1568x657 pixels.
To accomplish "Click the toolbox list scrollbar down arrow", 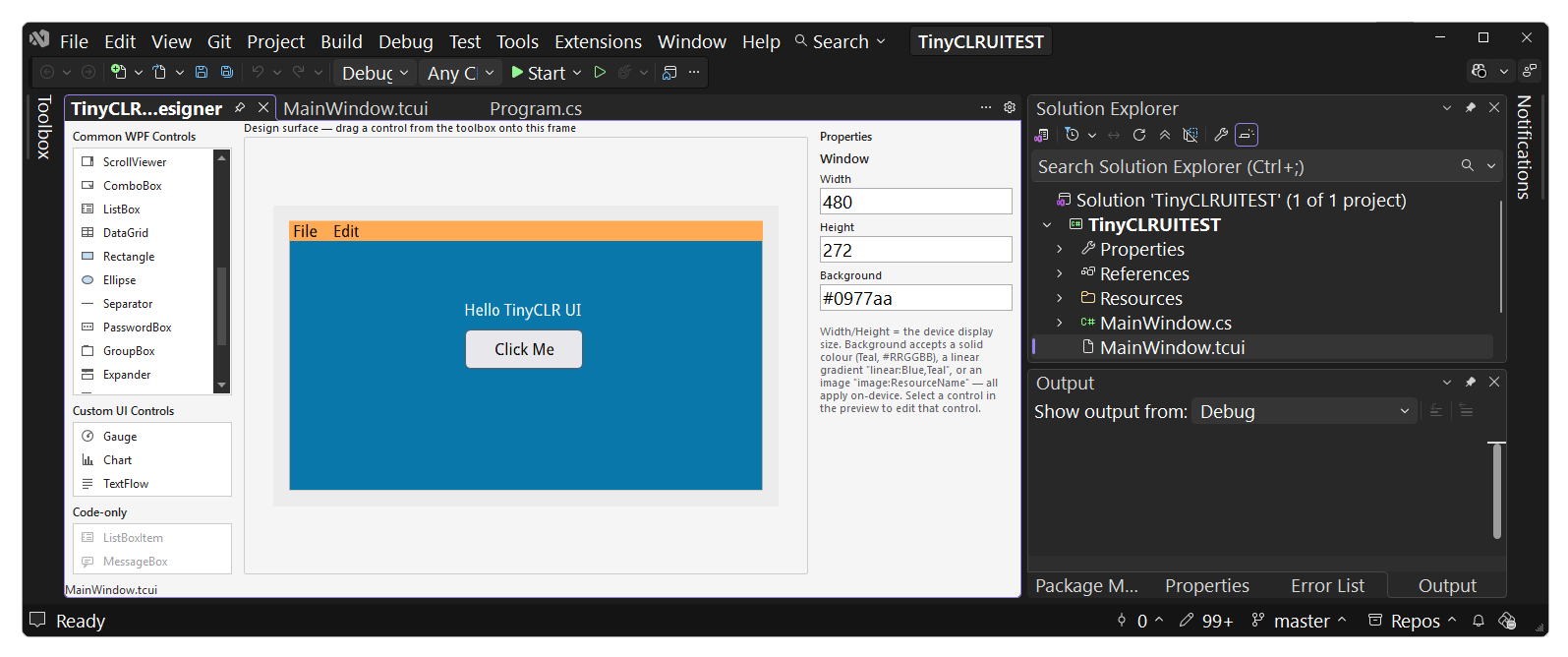I will coord(221,386).
